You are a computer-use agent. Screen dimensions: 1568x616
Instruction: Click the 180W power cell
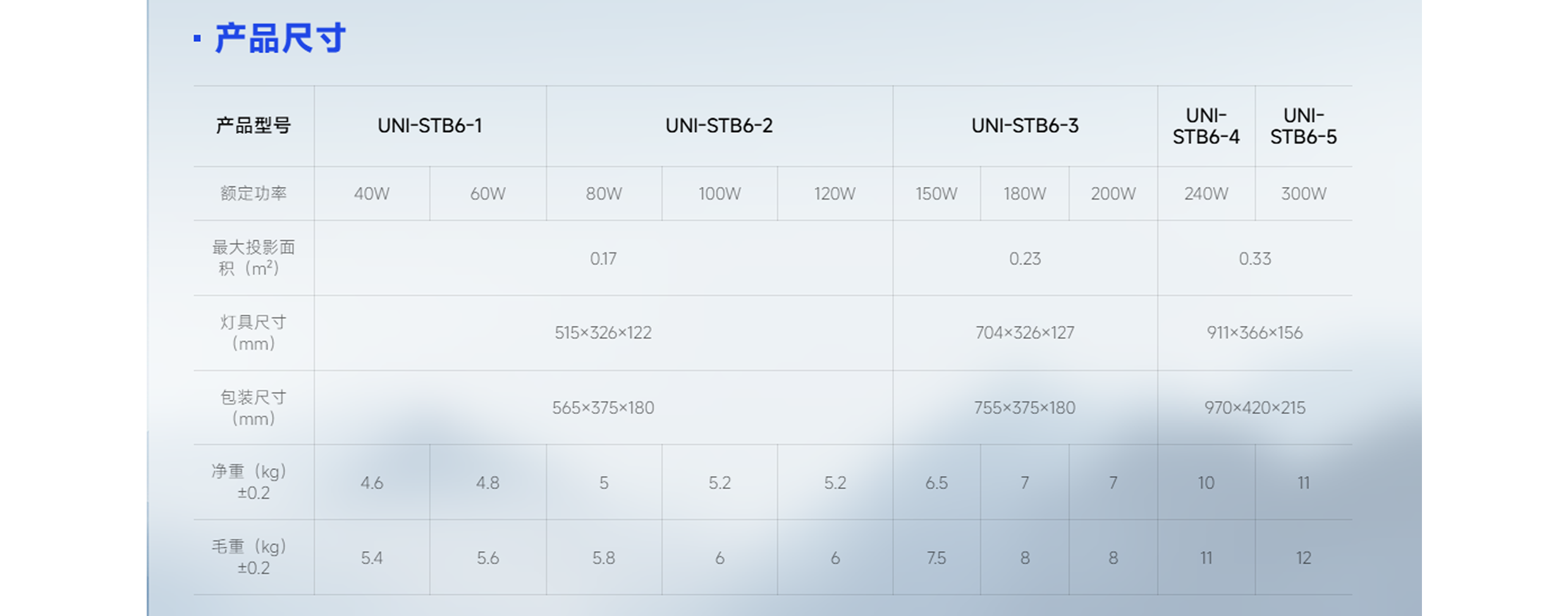click(x=1025, y=193)
